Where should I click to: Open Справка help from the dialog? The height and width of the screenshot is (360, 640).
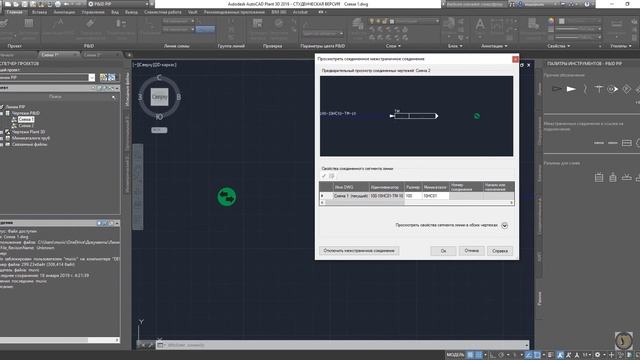500,251
